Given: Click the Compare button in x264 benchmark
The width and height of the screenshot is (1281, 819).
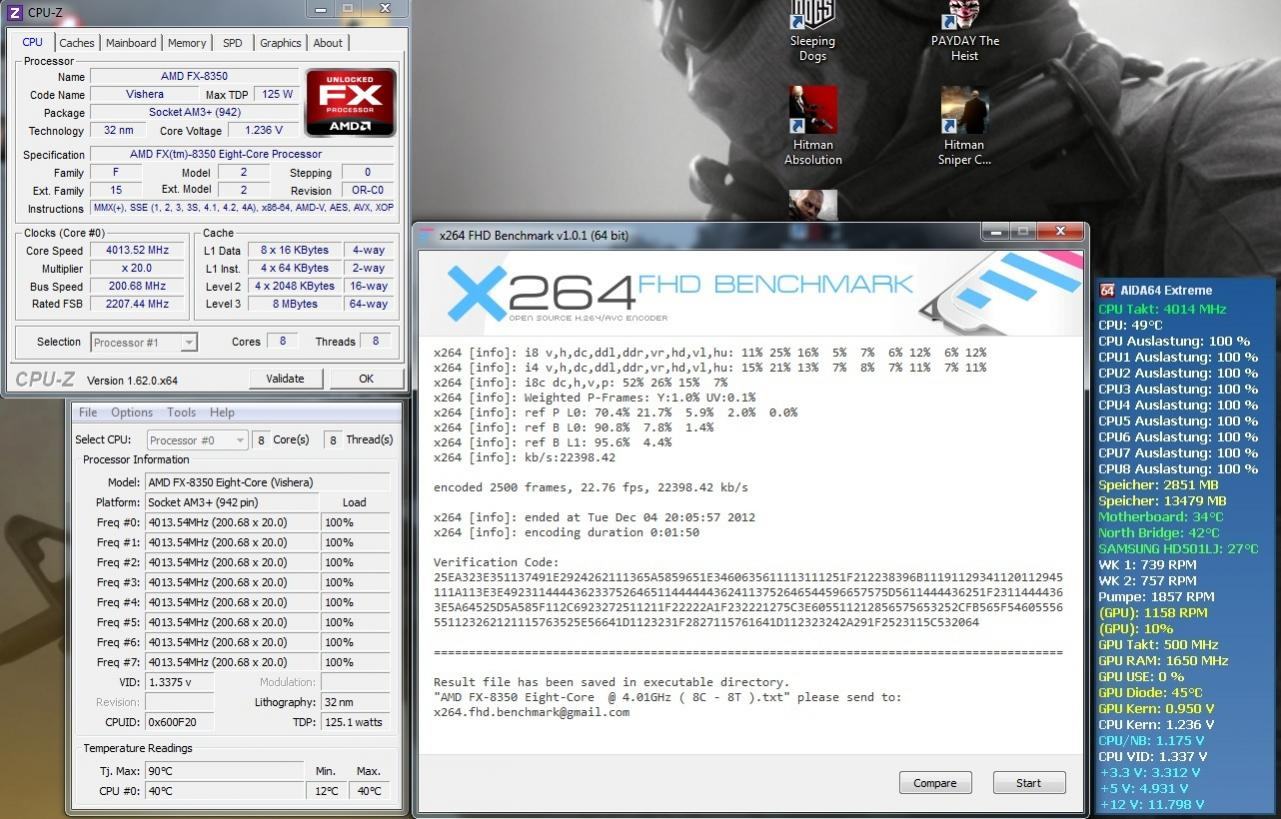Looking at the screenshot, I should (935, 783).
